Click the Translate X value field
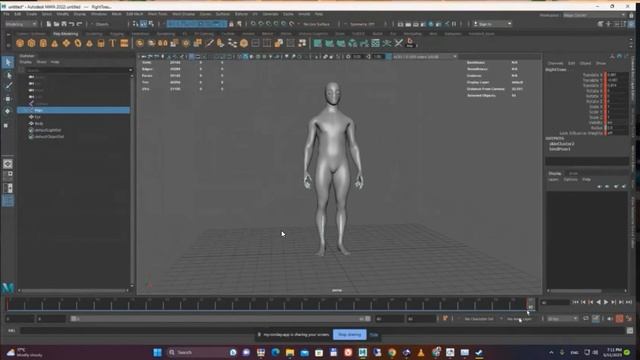This screenshot has width=640, height=360. click(x=617, y=75)
